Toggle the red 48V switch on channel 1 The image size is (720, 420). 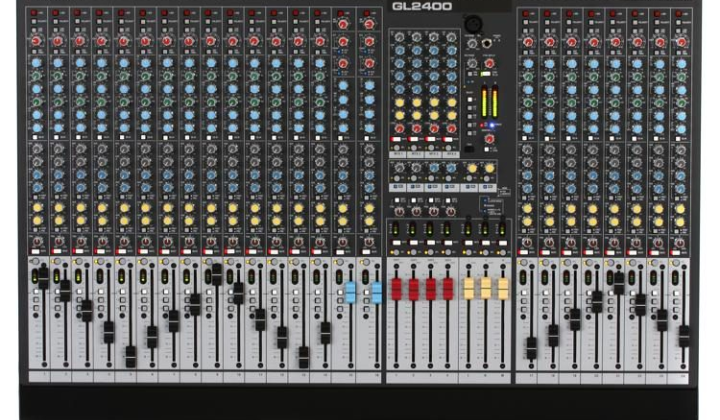point(34,13)
